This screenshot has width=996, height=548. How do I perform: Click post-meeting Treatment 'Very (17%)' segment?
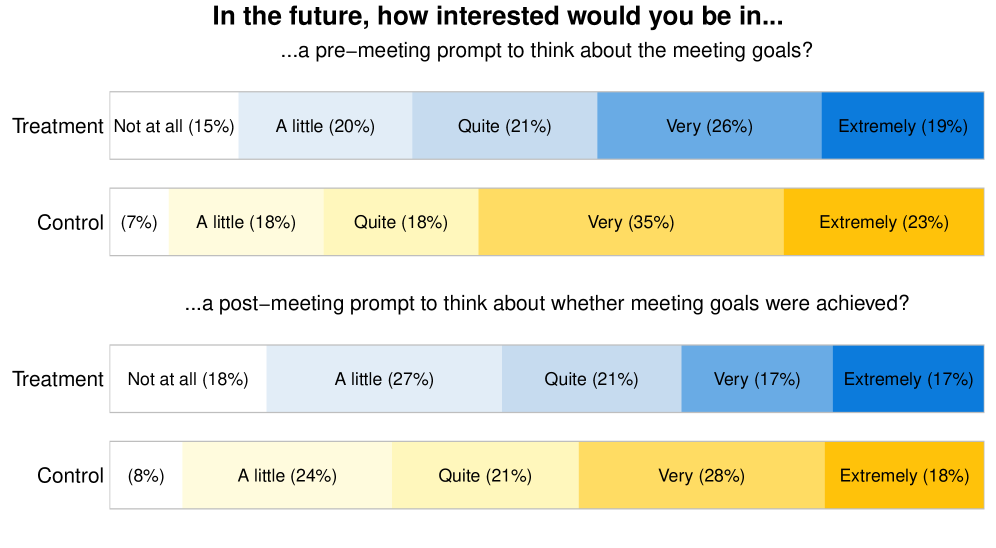pyautogui.click(x=757, y=379)
